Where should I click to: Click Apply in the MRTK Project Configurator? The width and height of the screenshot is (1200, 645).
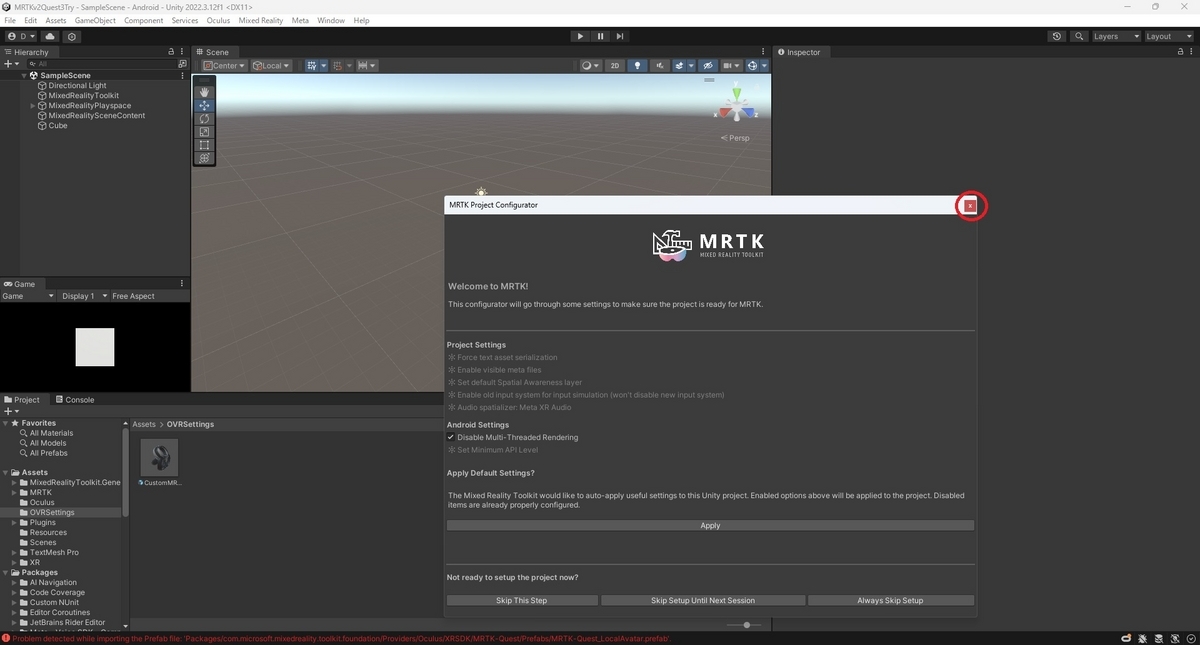pos(709,525)
